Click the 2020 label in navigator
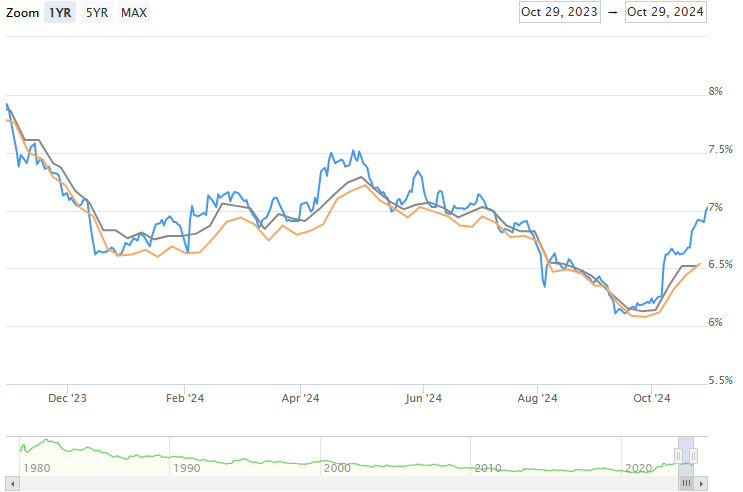Screen dimensions: 743x492 pyautogui.click(x=638, y=468)
